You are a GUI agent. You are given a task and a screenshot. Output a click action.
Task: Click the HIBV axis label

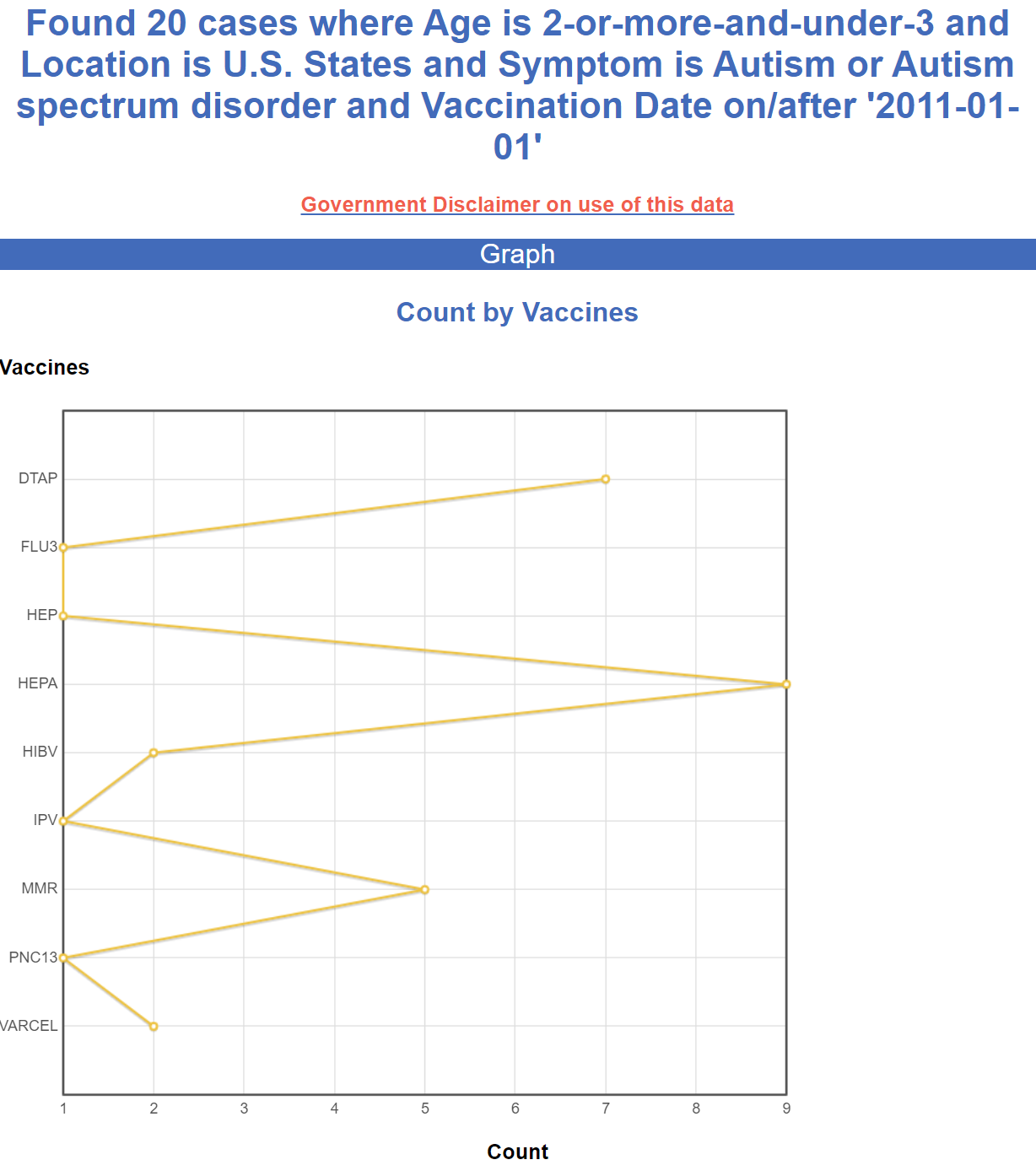(x=40, y=752)
